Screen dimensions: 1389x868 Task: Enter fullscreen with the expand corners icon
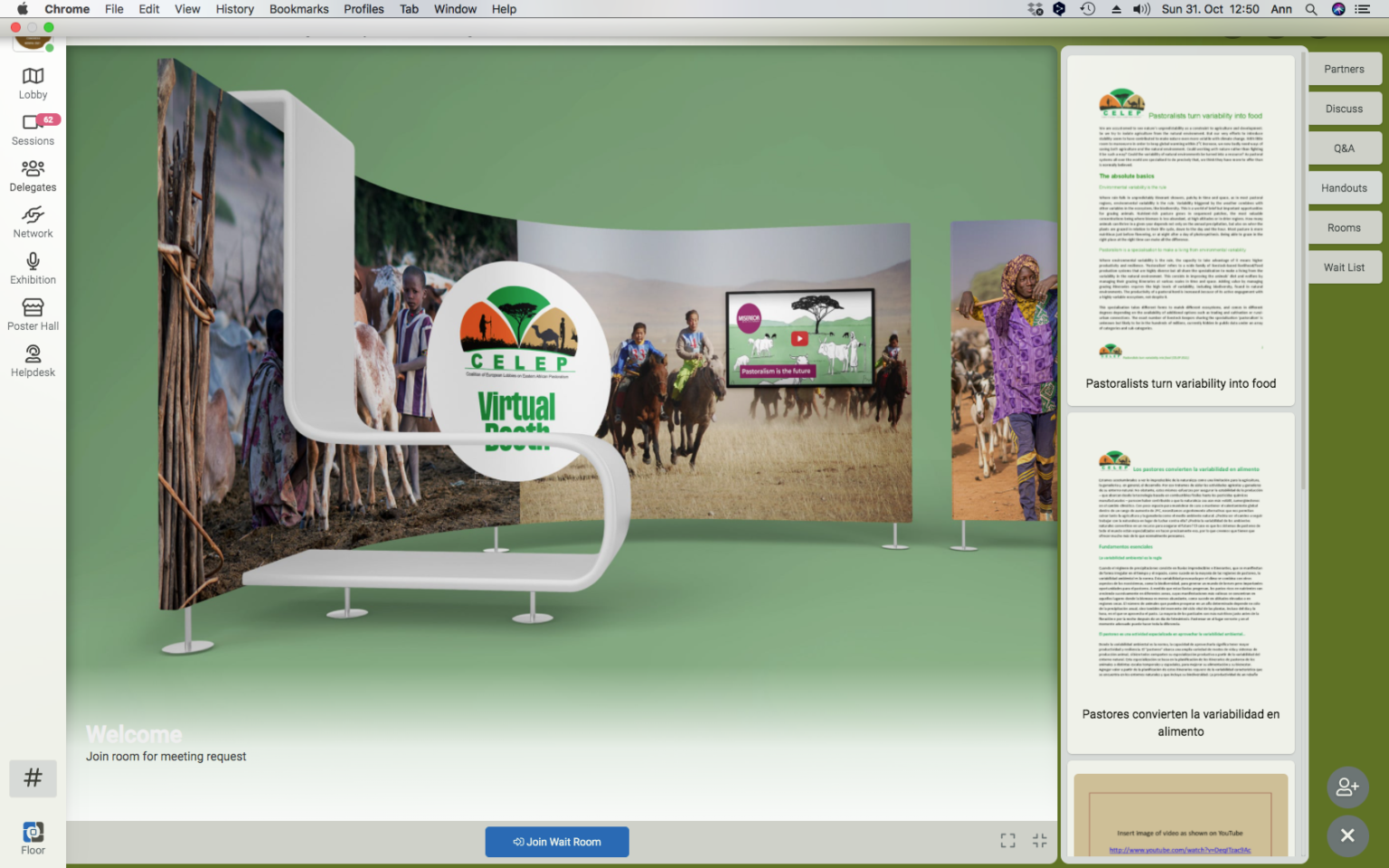coord(1007,841)
